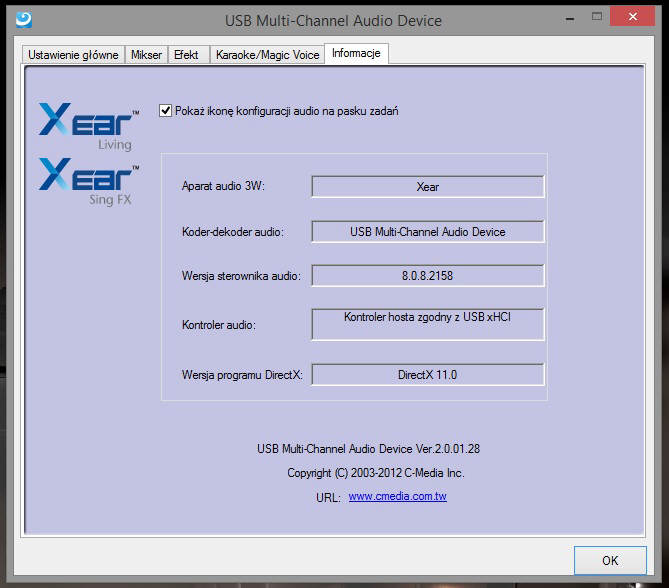
Task: Uncheck Pokaż ikonę konfiguracji audio checkbox
Action: point(166,111)
